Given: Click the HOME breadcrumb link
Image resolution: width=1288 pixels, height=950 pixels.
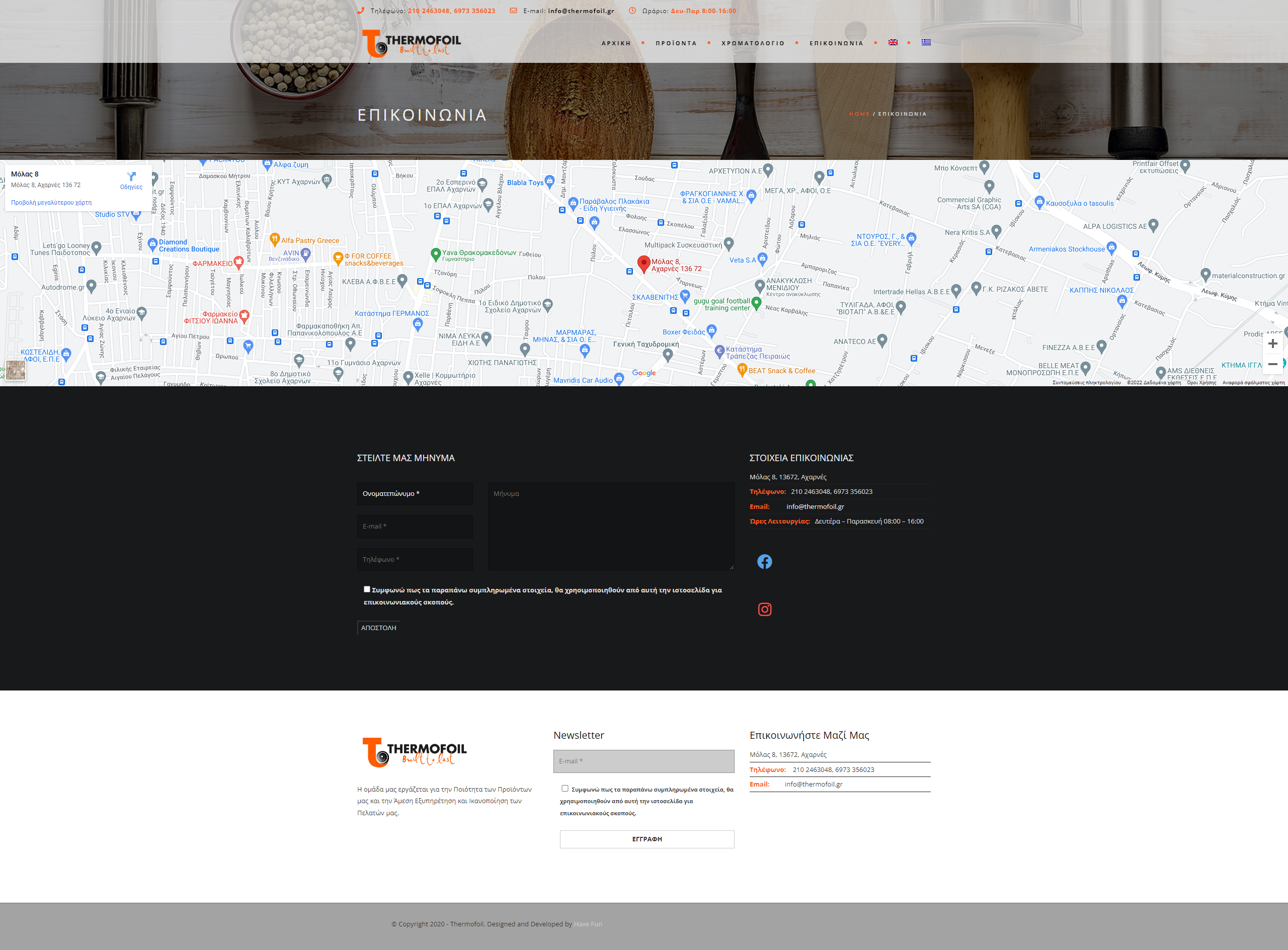Looking at the screenshot, I should coord(859,114).
